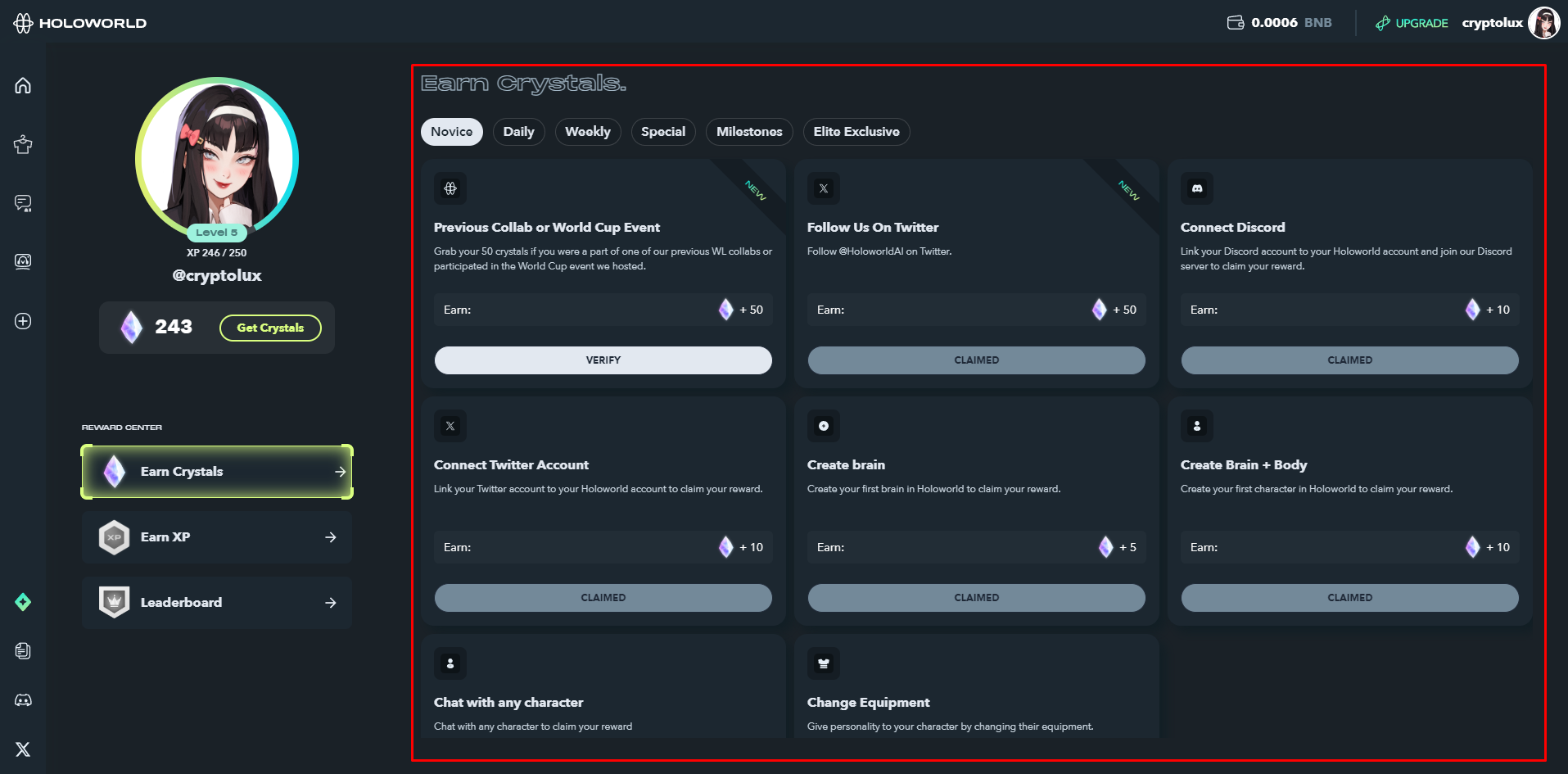Click the UPGRADE link in the header
Viewport: 1568px width, 774px height.
(x=1412, y=23)
